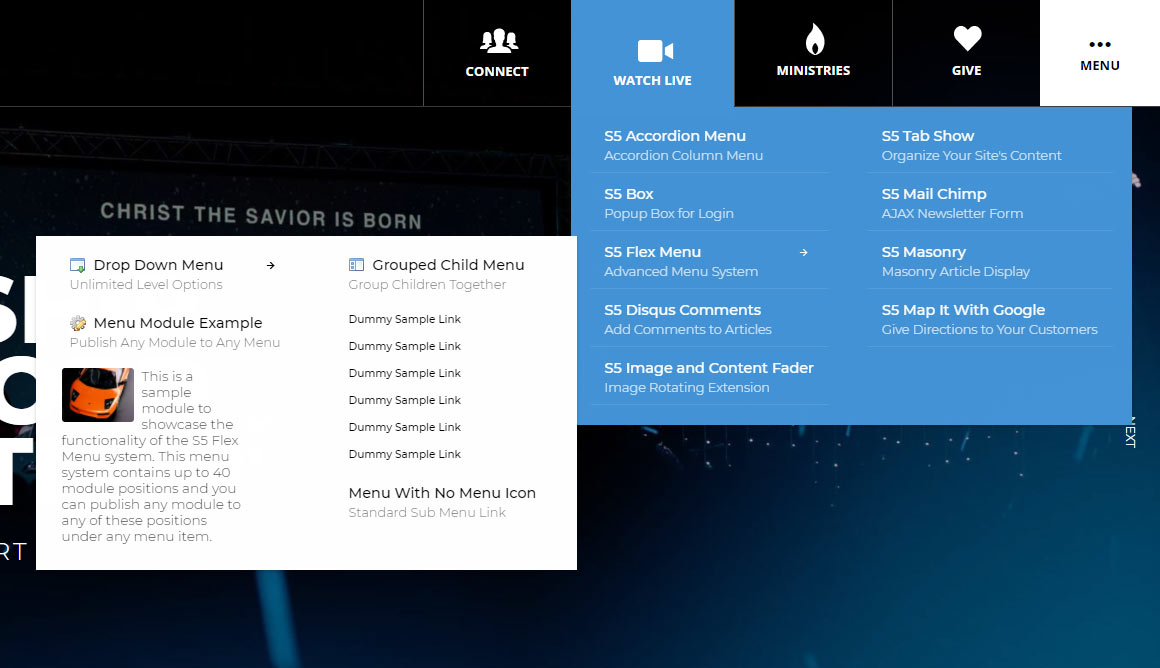
Task: Click the Give heart icon
Action: (967, 39)
